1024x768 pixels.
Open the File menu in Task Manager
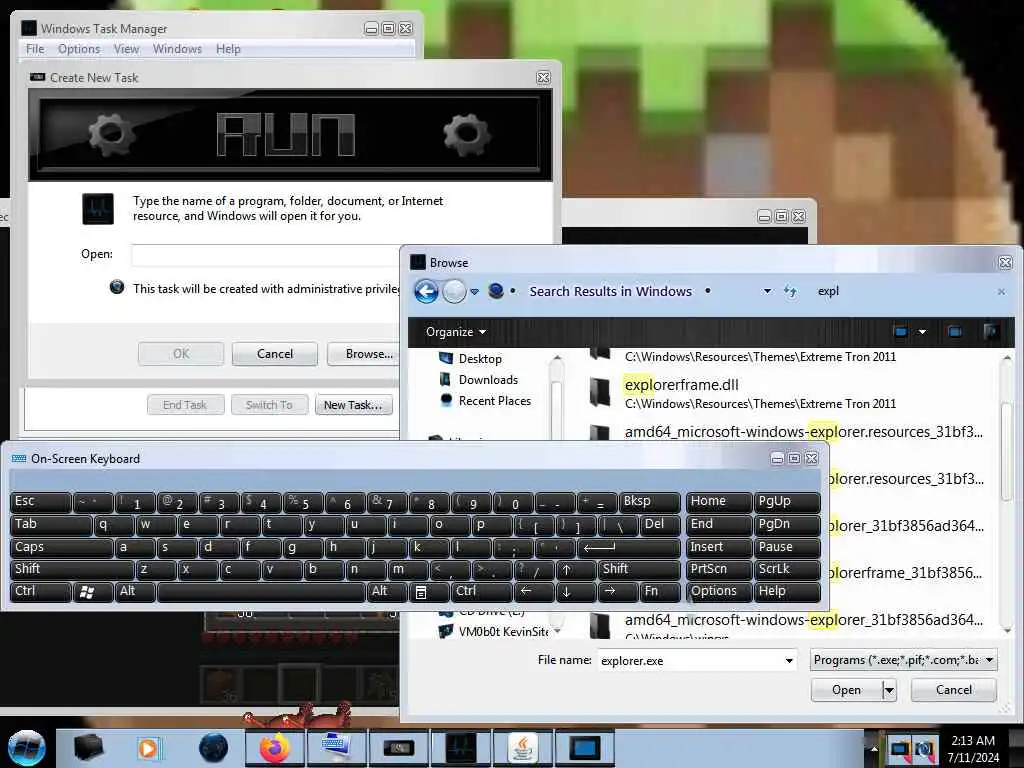[x=35, y=49]
